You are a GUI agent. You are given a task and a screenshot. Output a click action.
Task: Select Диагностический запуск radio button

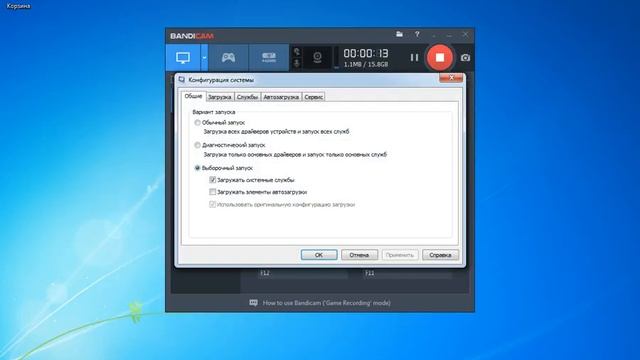(x=198, y=145)
